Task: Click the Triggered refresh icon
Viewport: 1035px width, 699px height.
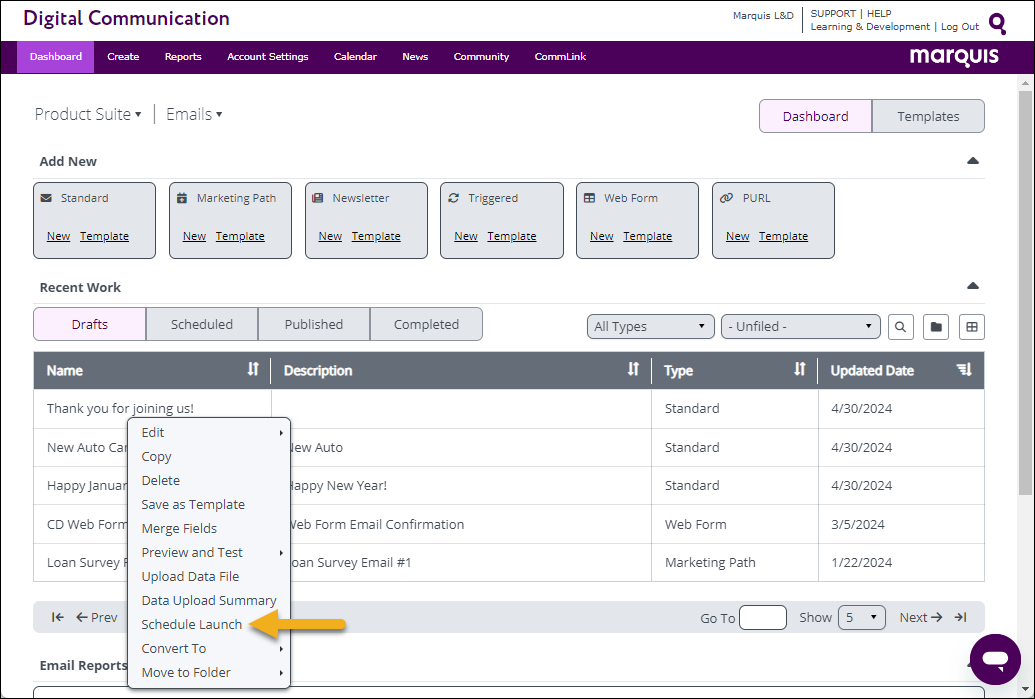Action: tap(453, 198)
